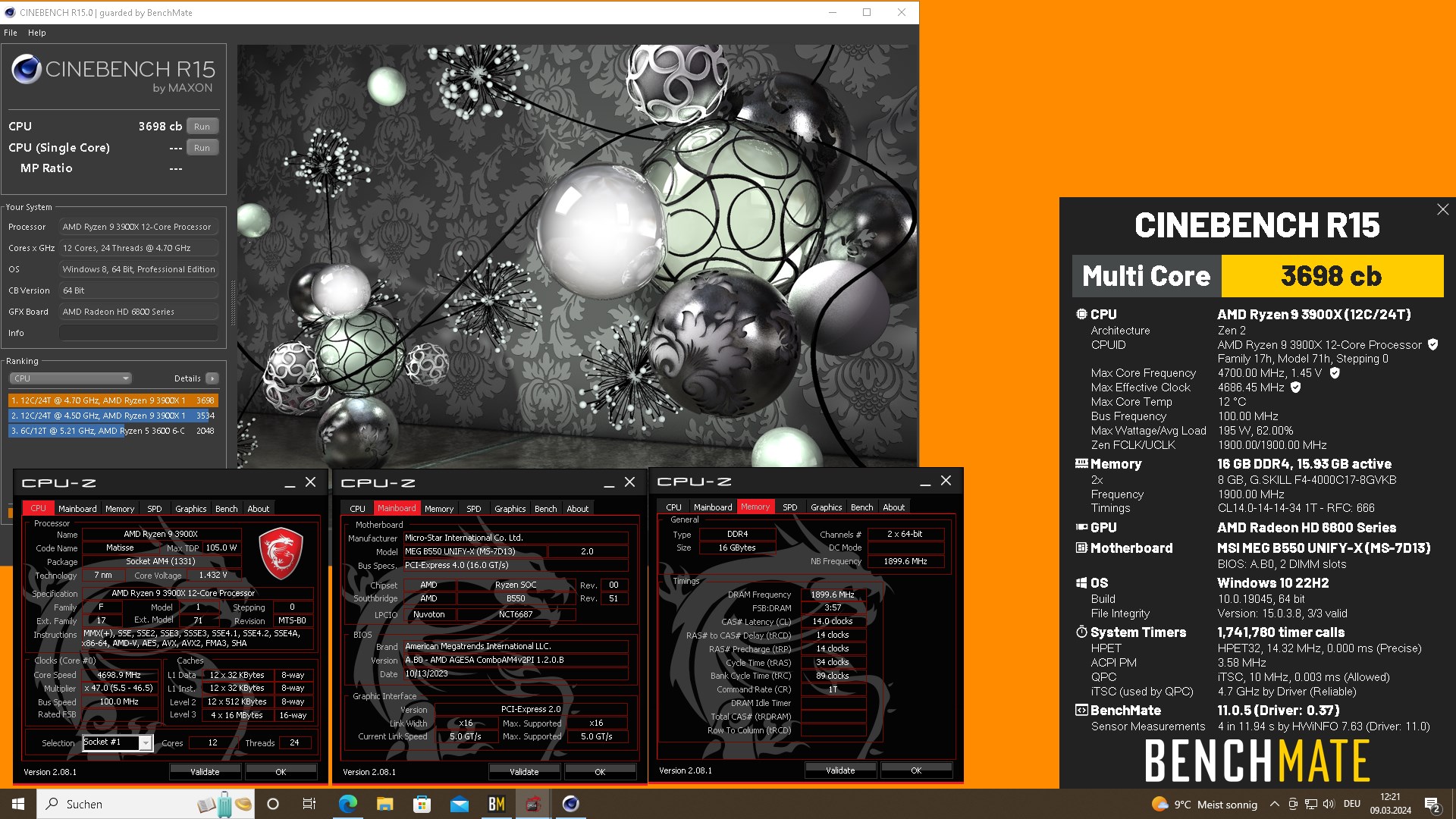
Task: Click the GPU section icon in BenchMate
Action: 1081,527
